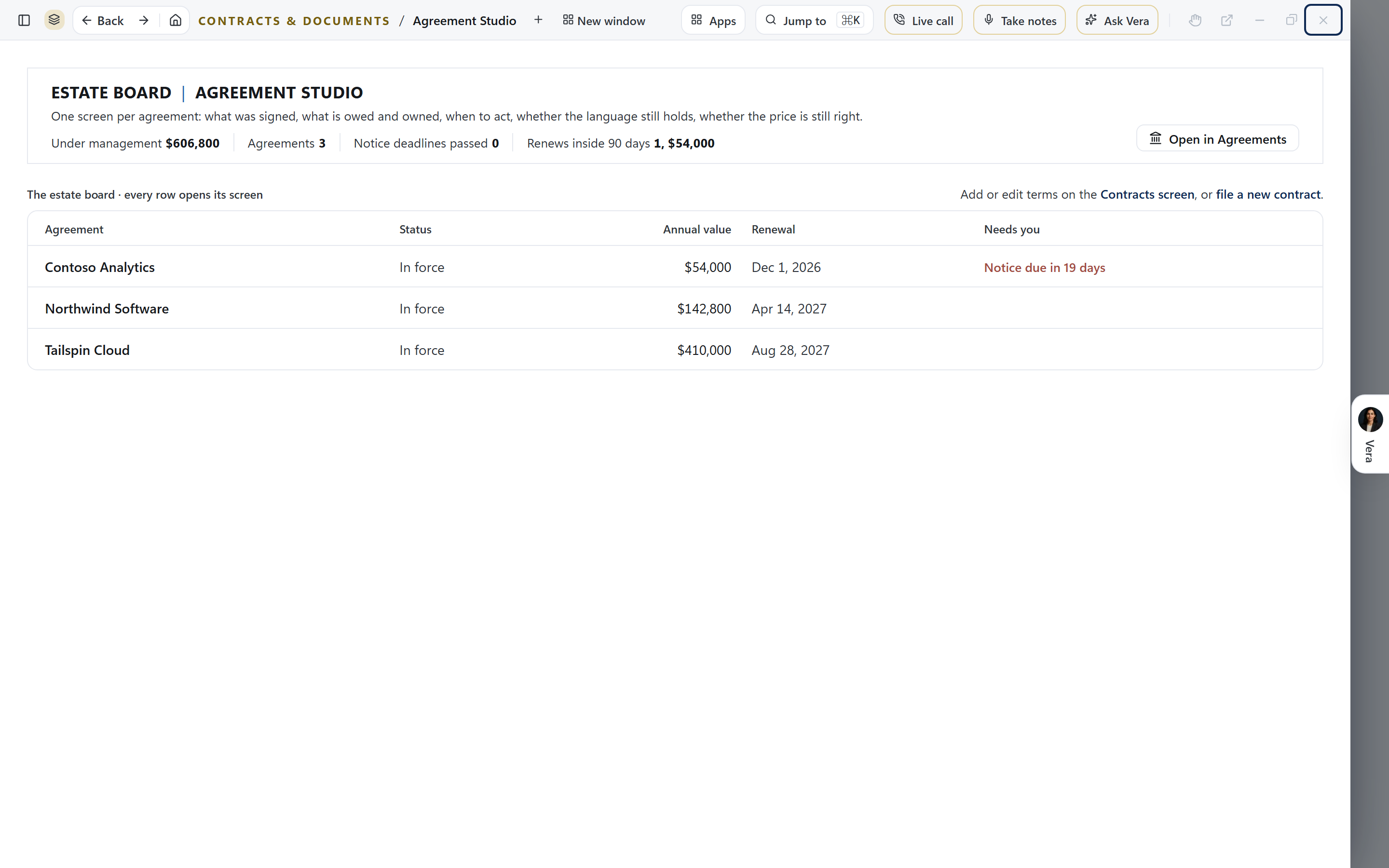Click the $142,800 annual value cell
The image size is (1389, 868).
tap(704, 309)
